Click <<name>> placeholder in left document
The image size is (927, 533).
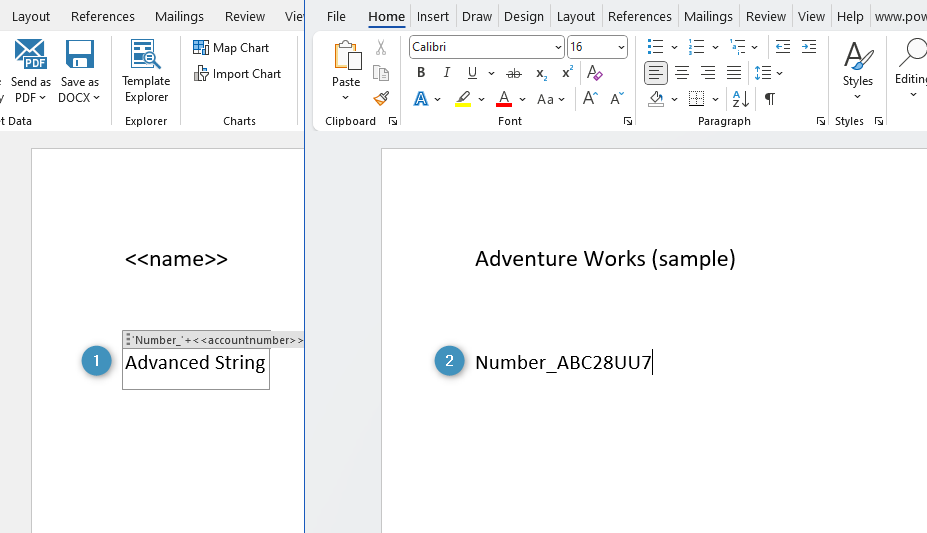(x=176, y=259)
